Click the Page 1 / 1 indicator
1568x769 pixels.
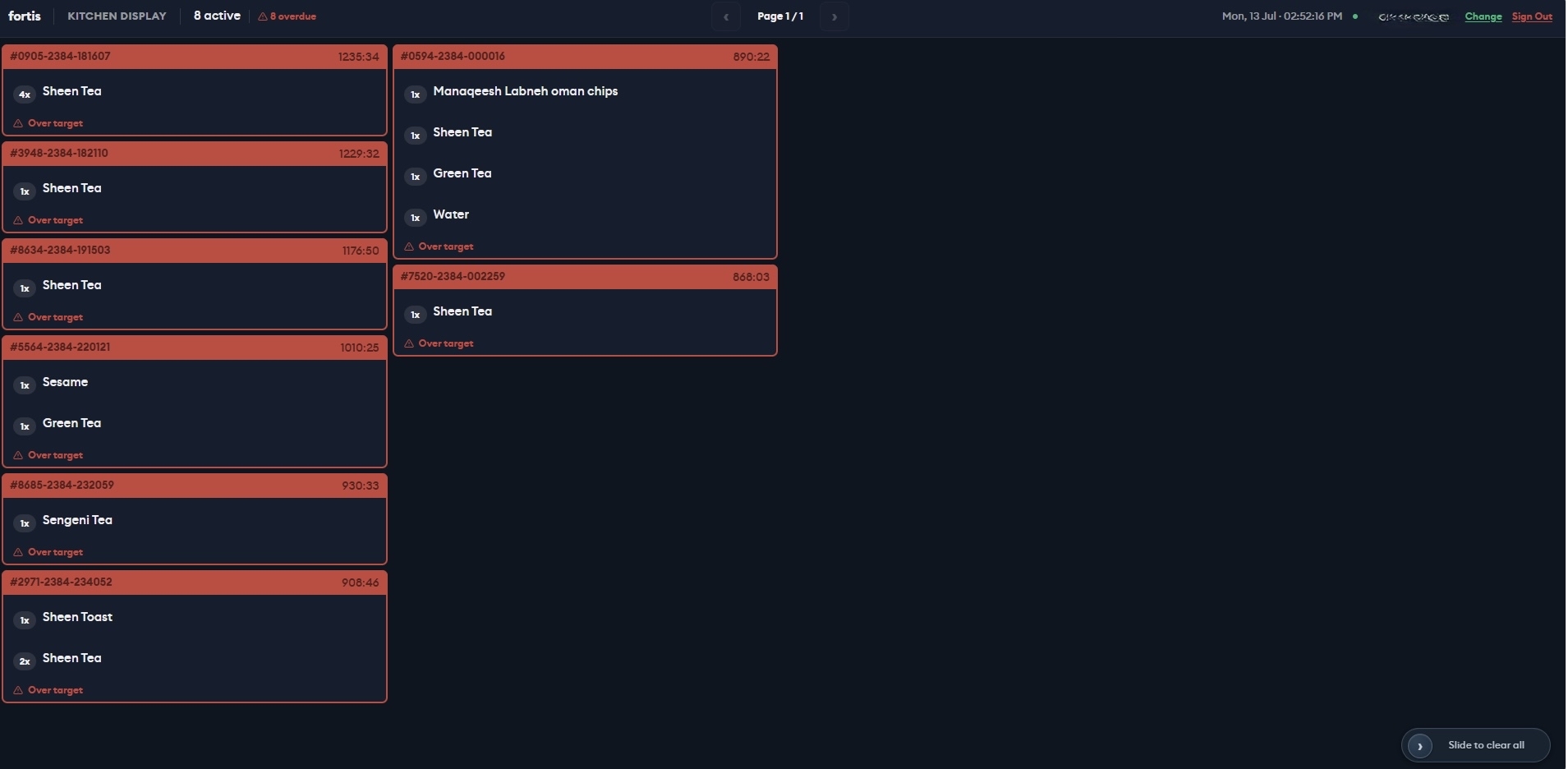(780, 16)
